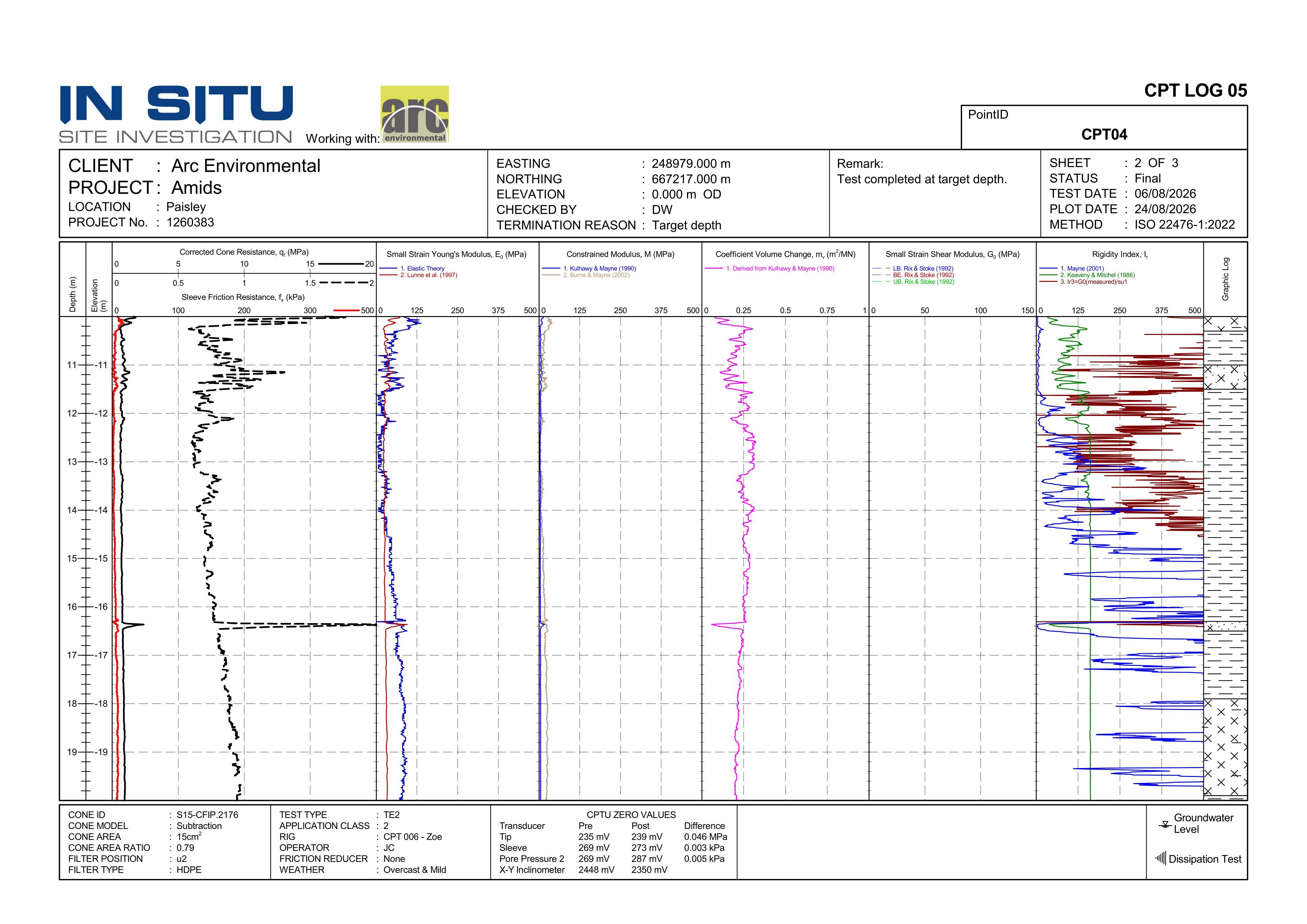Select the method 'ISO 22476-1:2022'
Screen dimensions: 1307x924
1184,224
